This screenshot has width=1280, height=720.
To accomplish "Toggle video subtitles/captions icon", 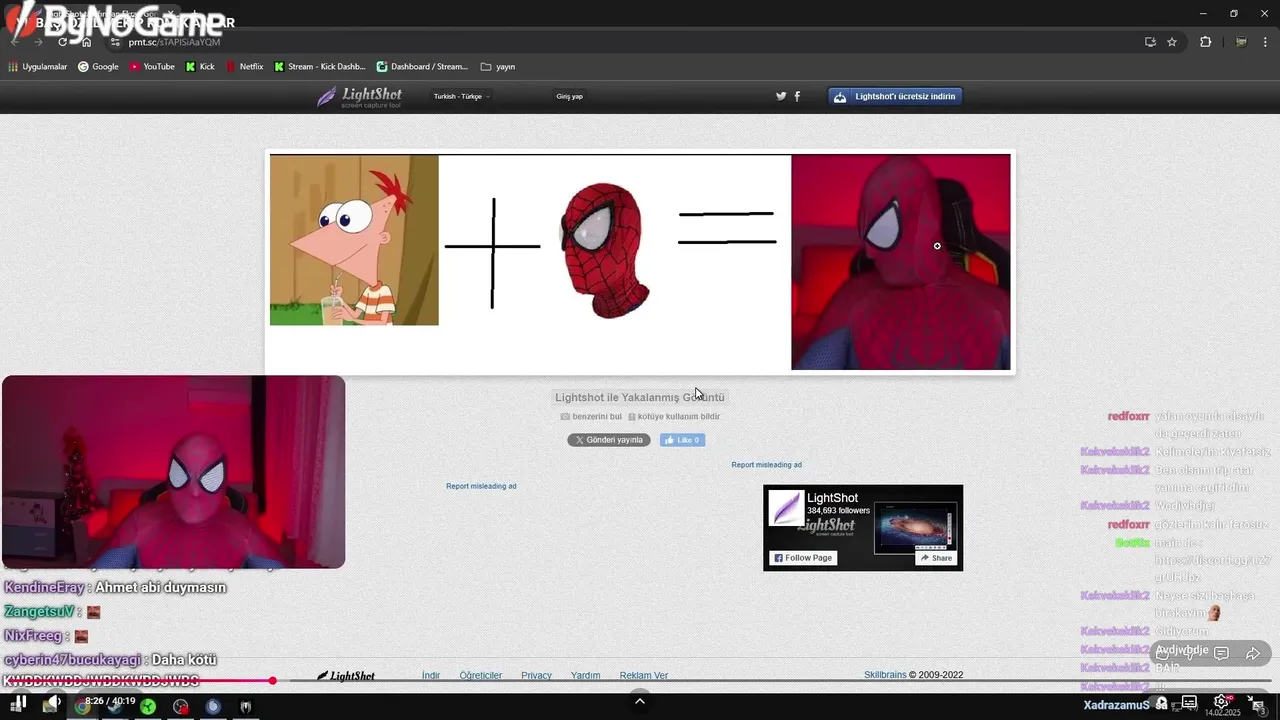I will pos(1190,703).
